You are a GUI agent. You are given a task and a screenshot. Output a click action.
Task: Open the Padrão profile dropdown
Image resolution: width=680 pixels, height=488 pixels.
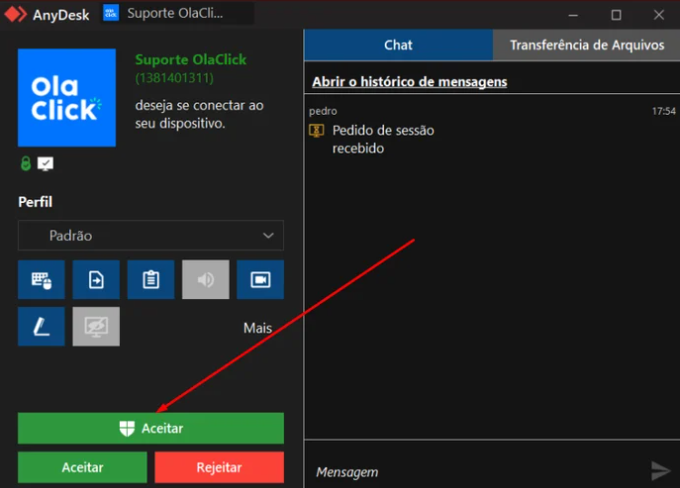tap(151, 236)
